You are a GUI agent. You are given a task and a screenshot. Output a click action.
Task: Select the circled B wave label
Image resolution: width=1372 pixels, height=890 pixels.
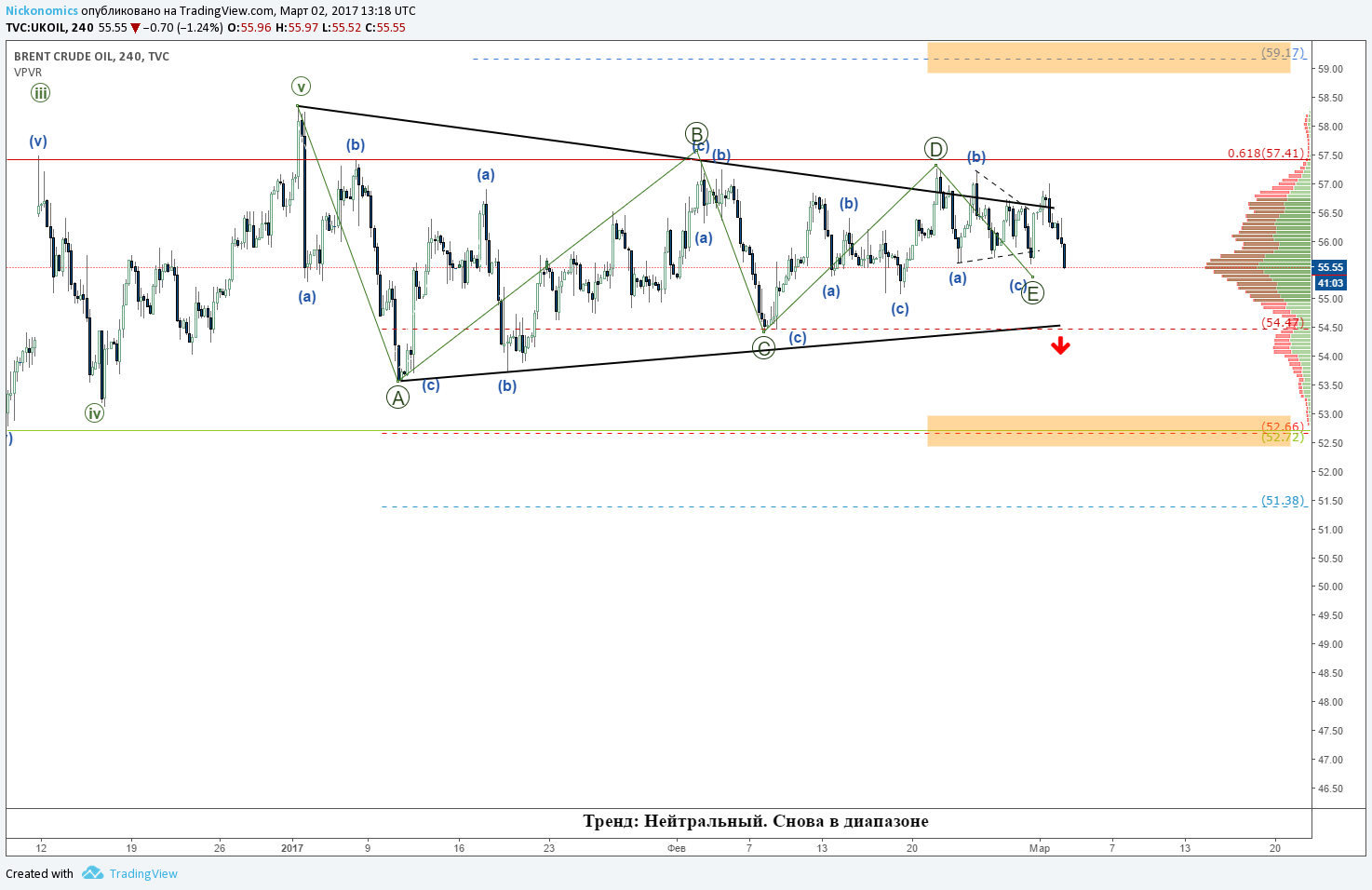click(x=696, y=133)
